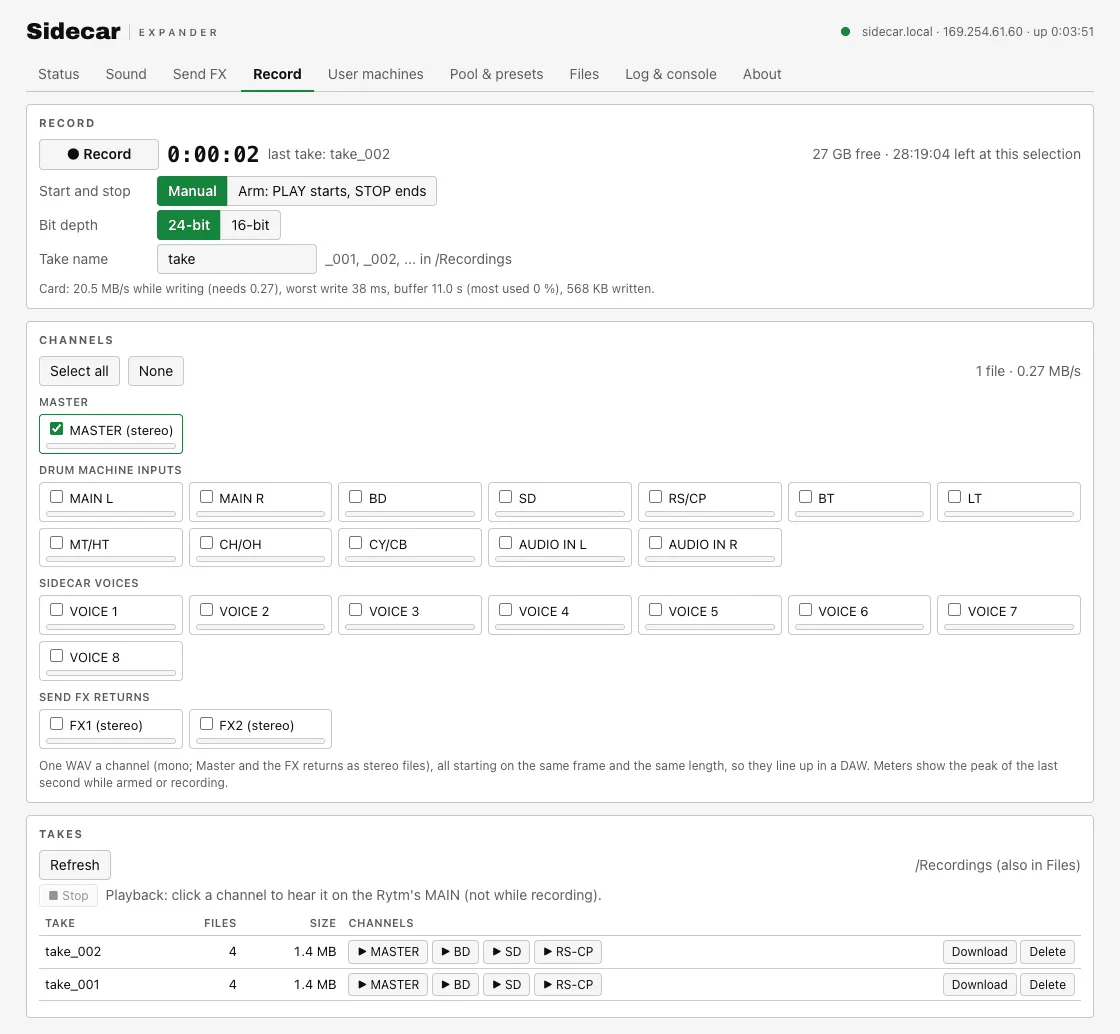
Task: Select VOICE 3 for recording
Action: coord(356,611)
